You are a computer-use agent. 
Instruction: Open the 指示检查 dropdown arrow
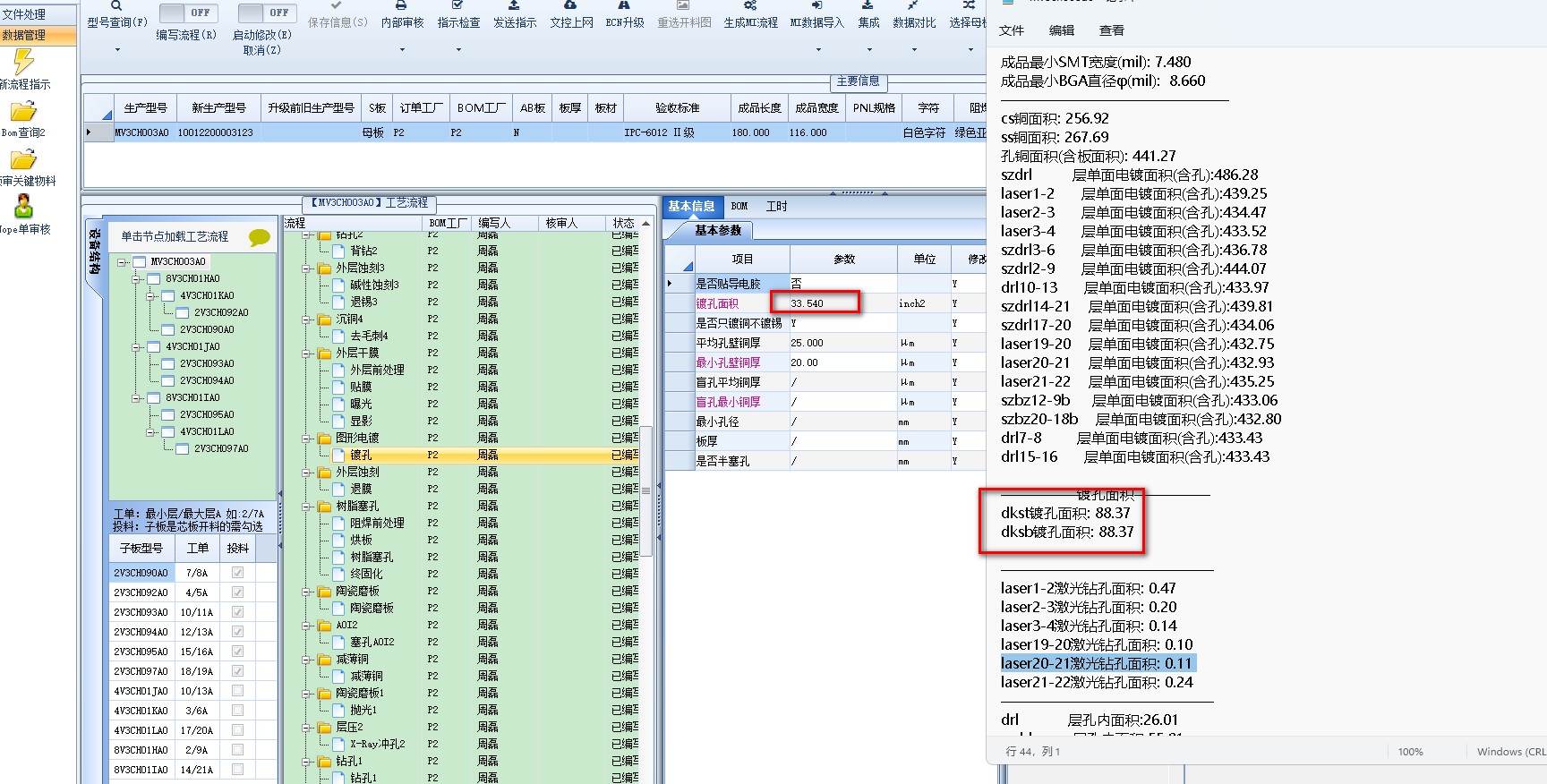point(458,50)
